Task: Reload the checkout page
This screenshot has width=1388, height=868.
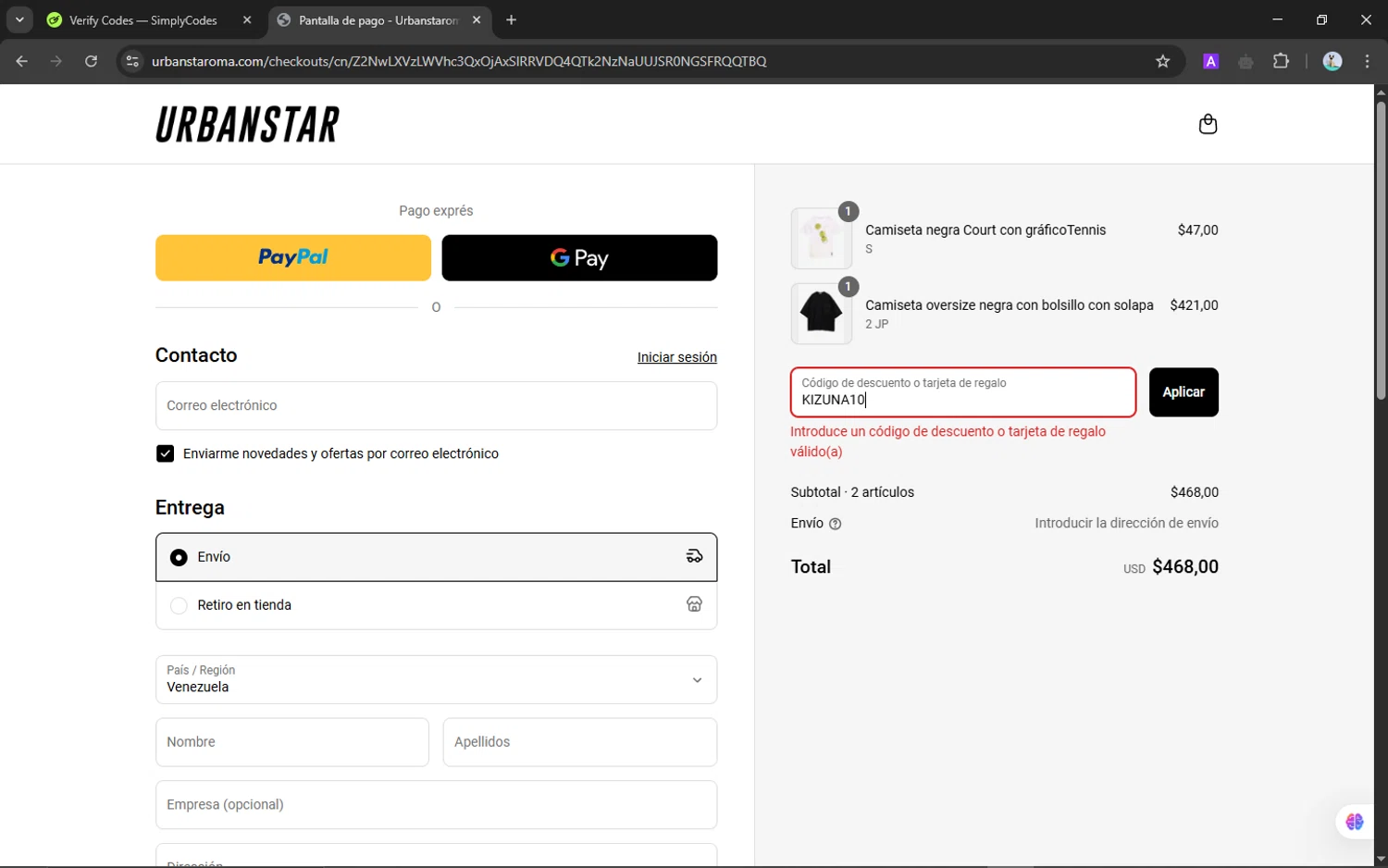Action: (91, 61)
